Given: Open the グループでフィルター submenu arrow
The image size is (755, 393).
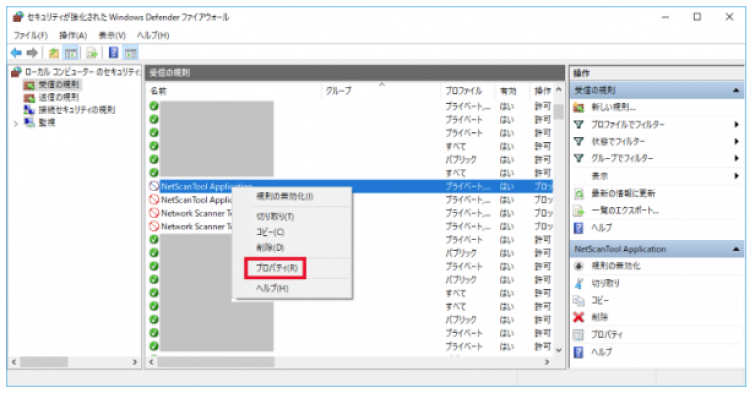Looking at the screenshot, I should click(x=736, y=158).
